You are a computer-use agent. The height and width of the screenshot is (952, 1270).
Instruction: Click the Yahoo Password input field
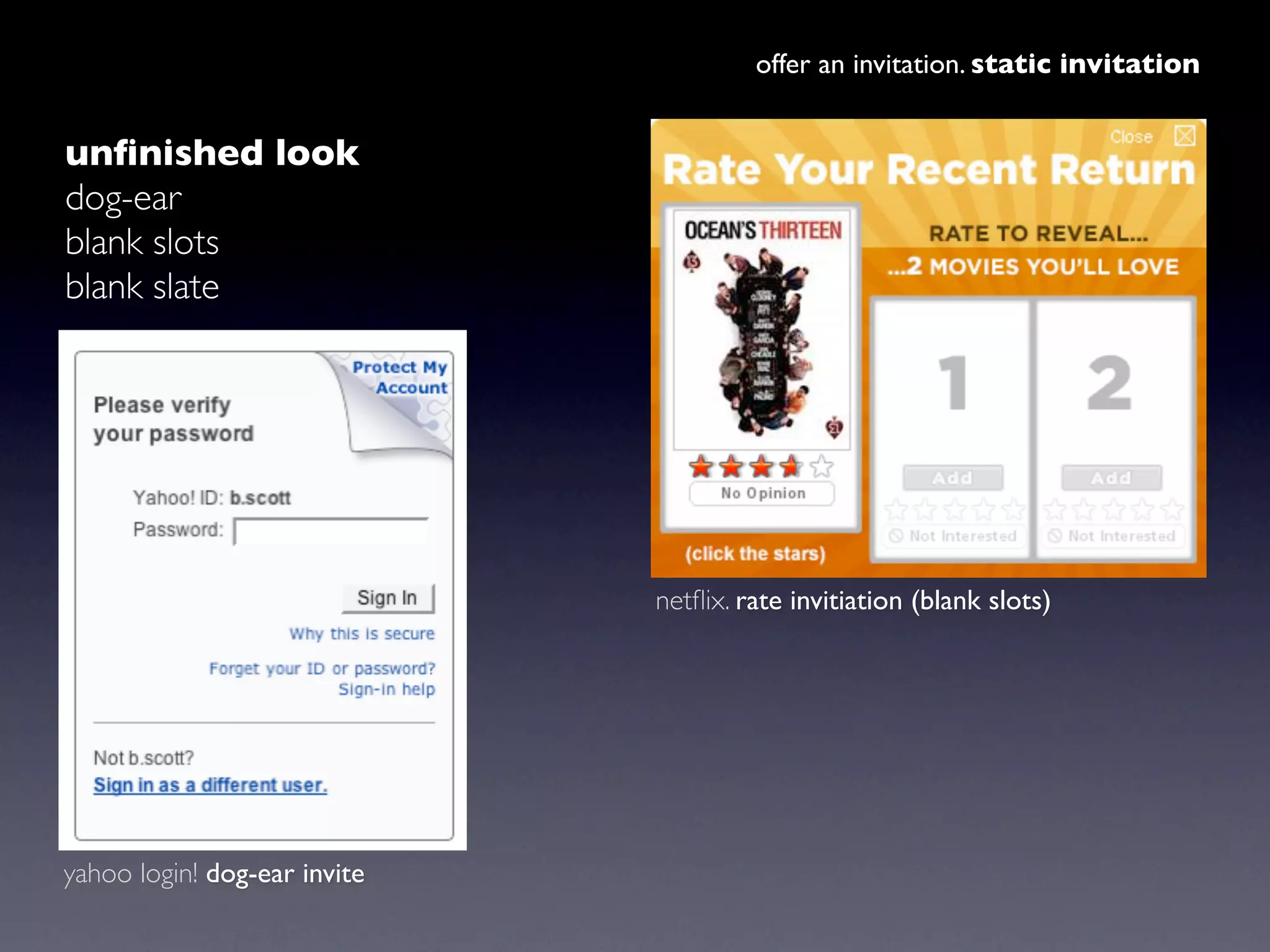tap(331, 531)
